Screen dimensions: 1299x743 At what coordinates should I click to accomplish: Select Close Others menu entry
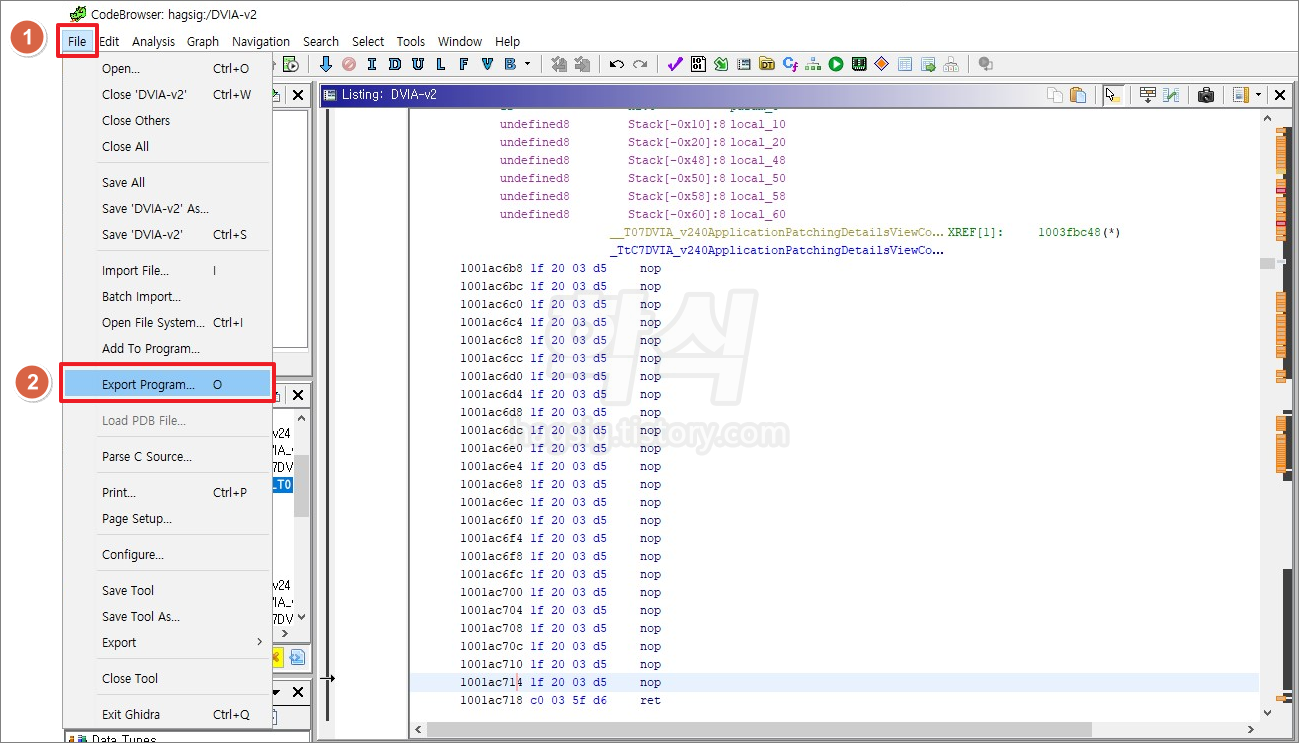coord(167,121)
